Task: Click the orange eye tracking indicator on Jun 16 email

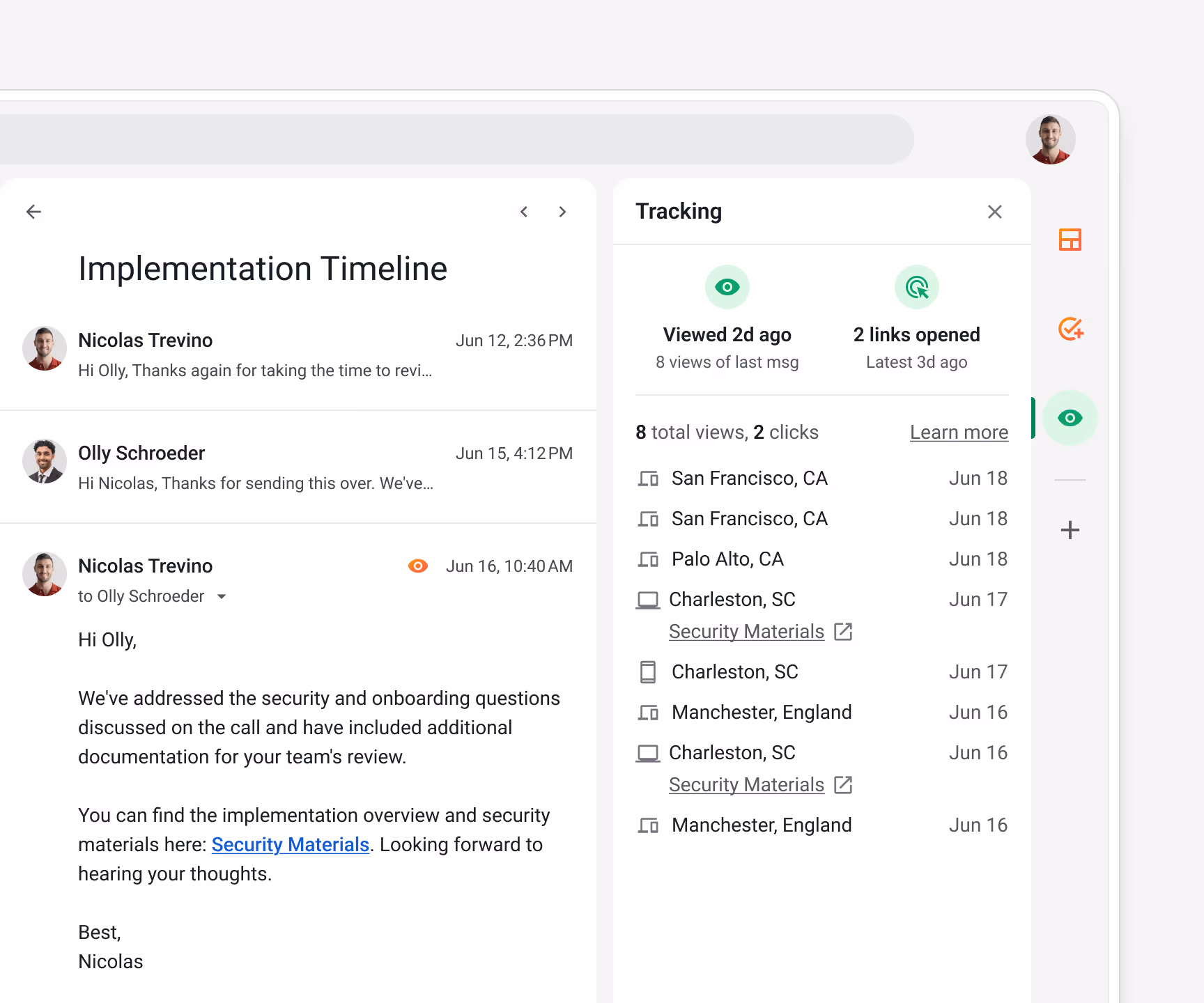Action: point(418,566)
